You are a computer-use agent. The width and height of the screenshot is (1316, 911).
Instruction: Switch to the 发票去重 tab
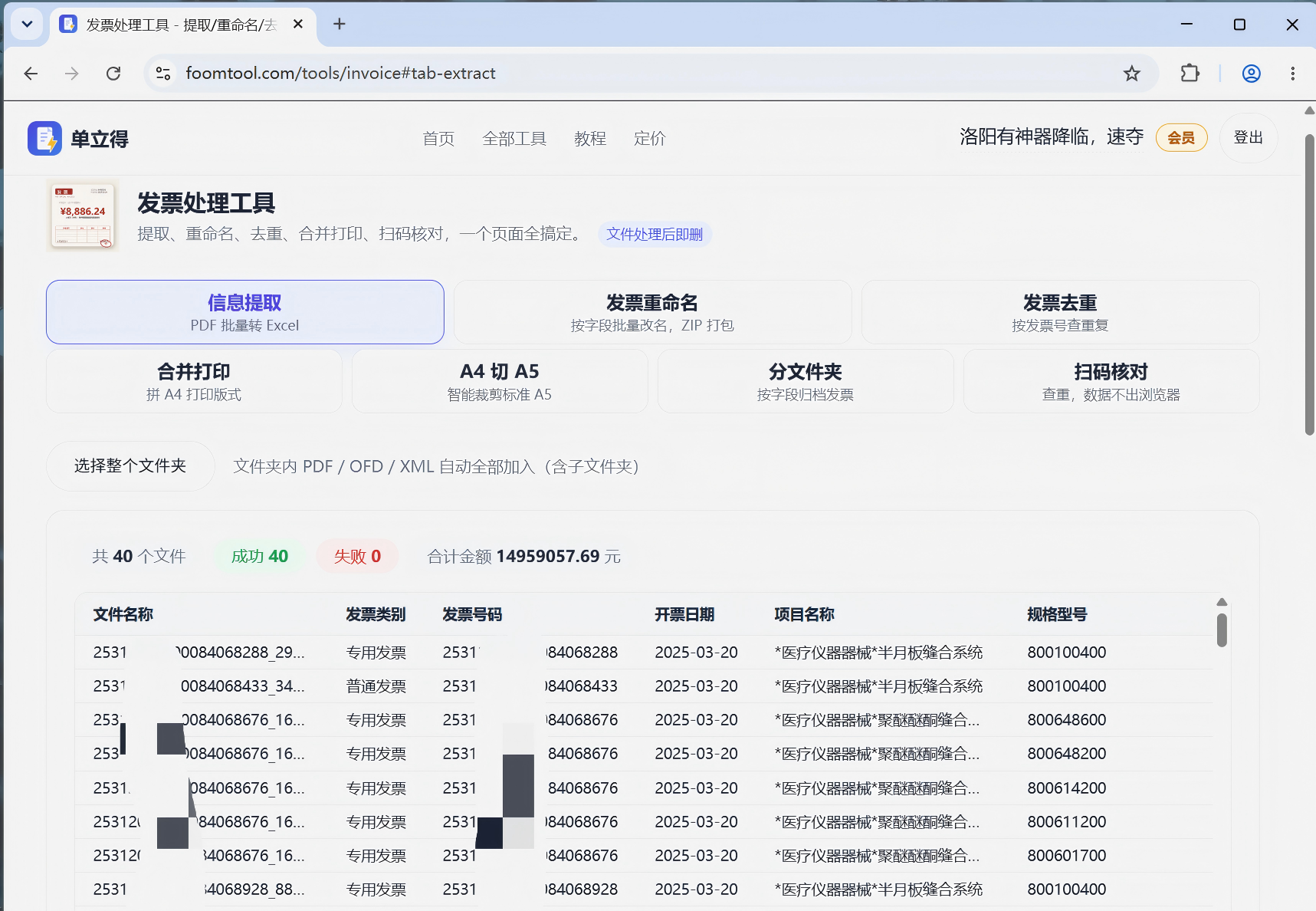(1060, 312)
